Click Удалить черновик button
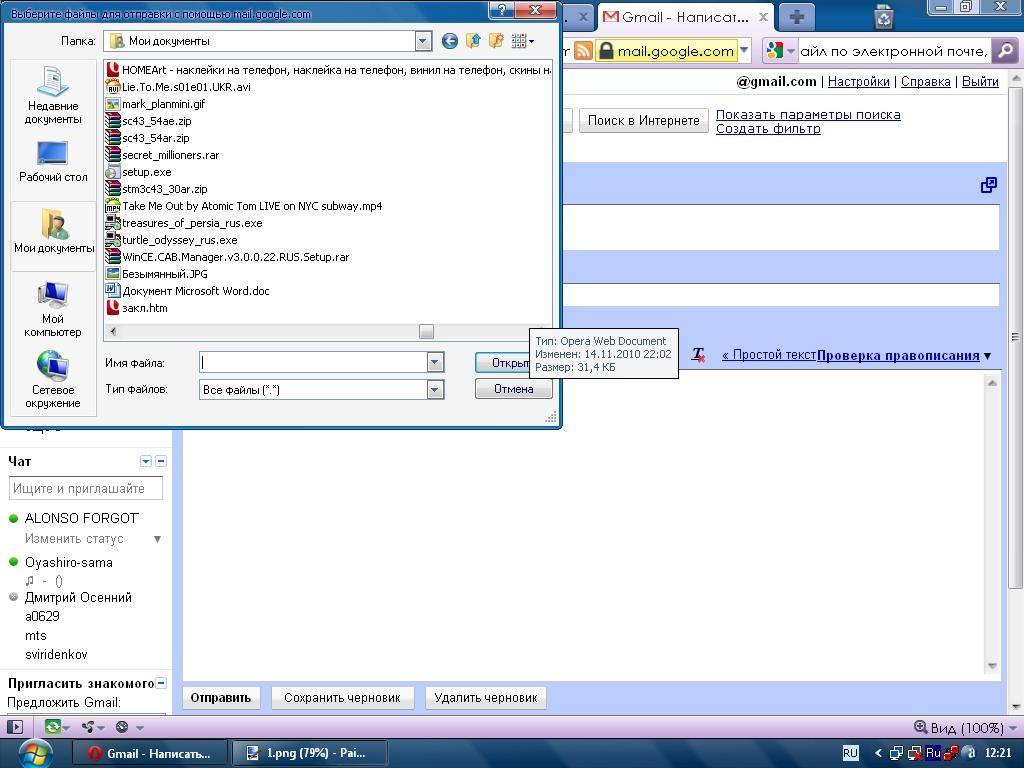This screenshot has width=1024, height=768. point(485,697)
